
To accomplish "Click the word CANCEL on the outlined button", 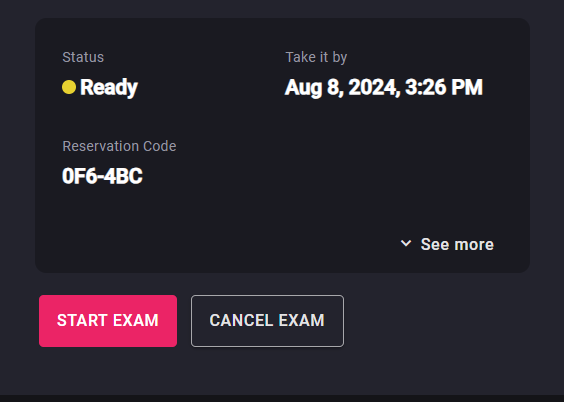I will (x=241, y=320).
